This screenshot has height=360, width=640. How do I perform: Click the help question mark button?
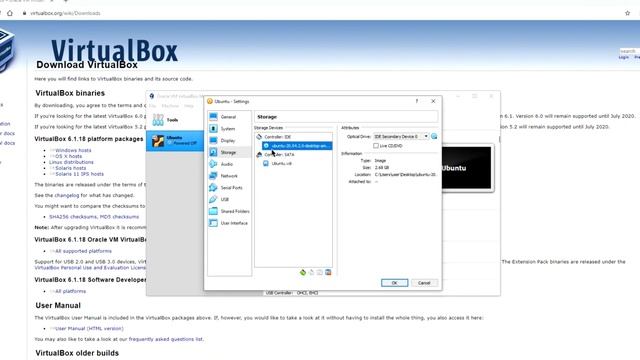[417, 101]
